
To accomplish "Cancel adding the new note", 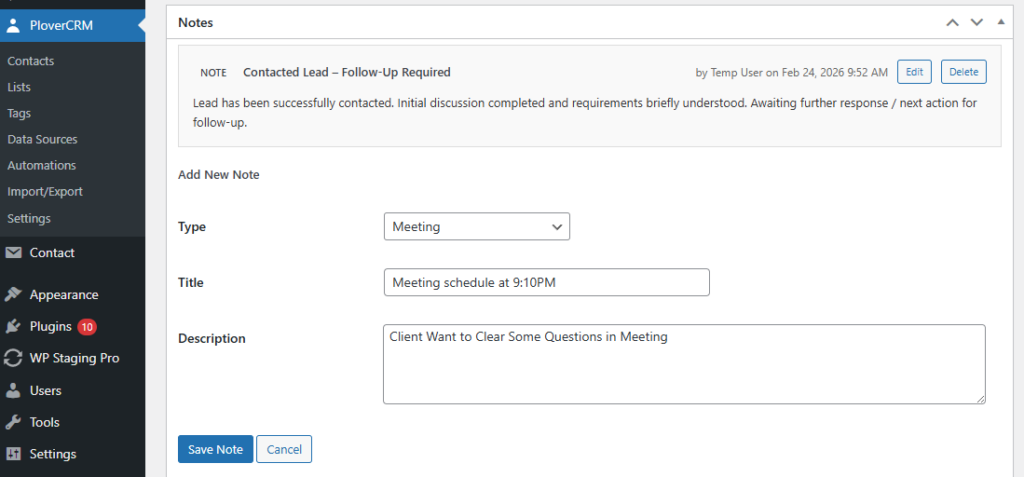I will click(284, 449).
